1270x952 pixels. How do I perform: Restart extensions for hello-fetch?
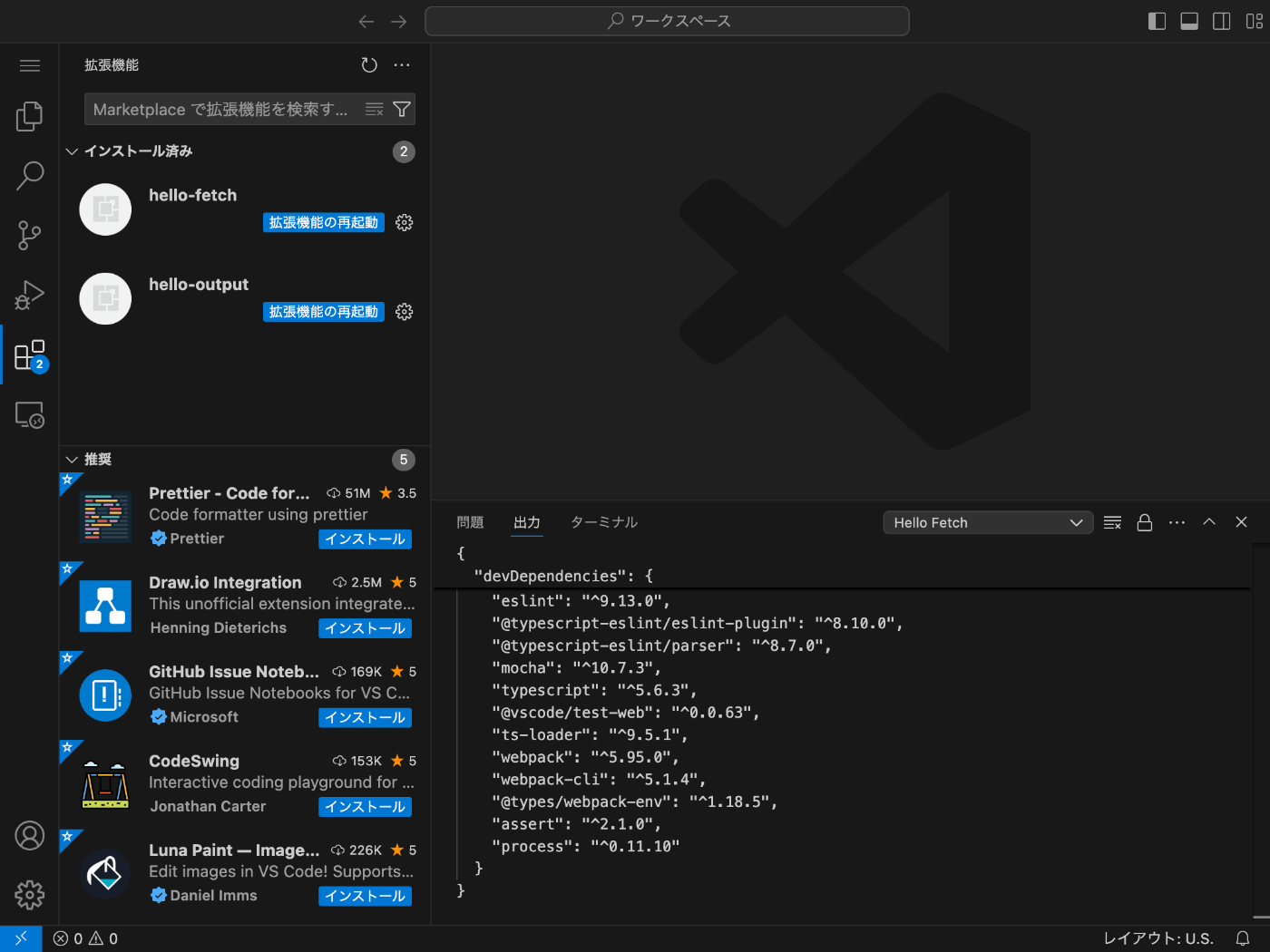click(x=324, y=222)
